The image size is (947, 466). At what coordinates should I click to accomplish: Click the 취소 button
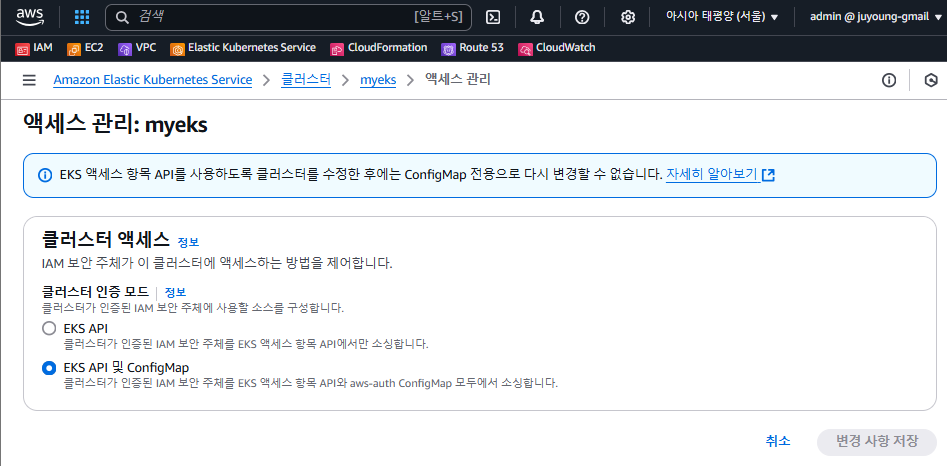point(778,441)
